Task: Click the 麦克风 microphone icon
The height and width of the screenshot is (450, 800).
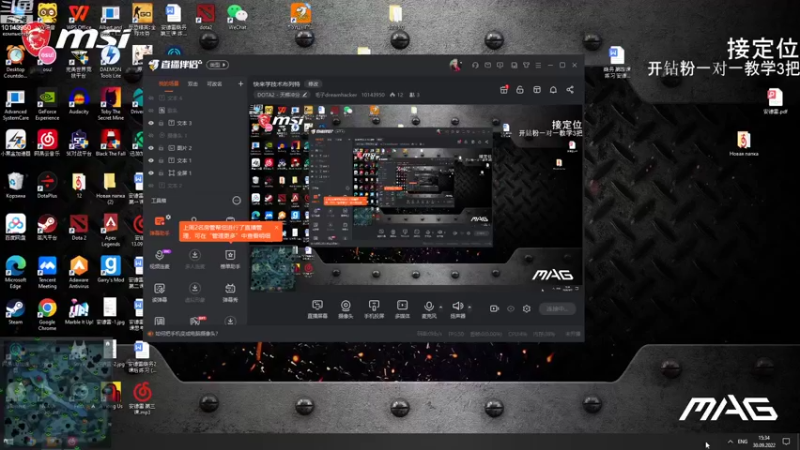Action: tap(429, 306)
